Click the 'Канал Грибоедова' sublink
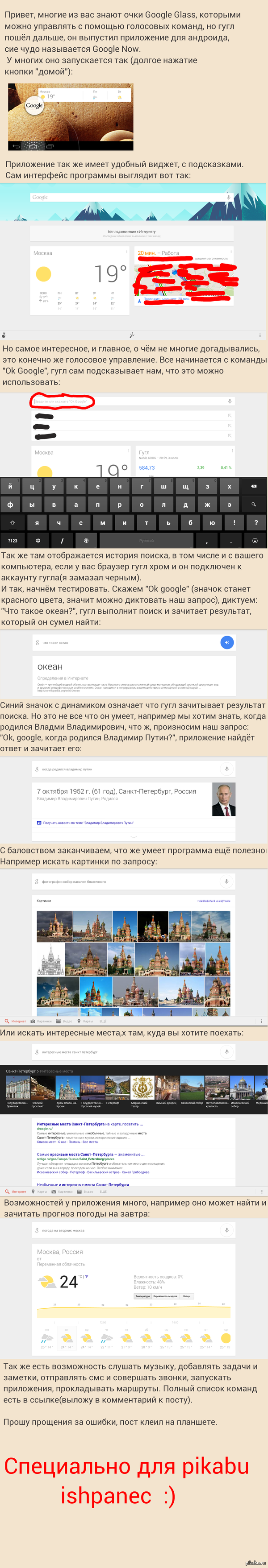Viewport: 268px width, 1568px height. [135, 1172]
